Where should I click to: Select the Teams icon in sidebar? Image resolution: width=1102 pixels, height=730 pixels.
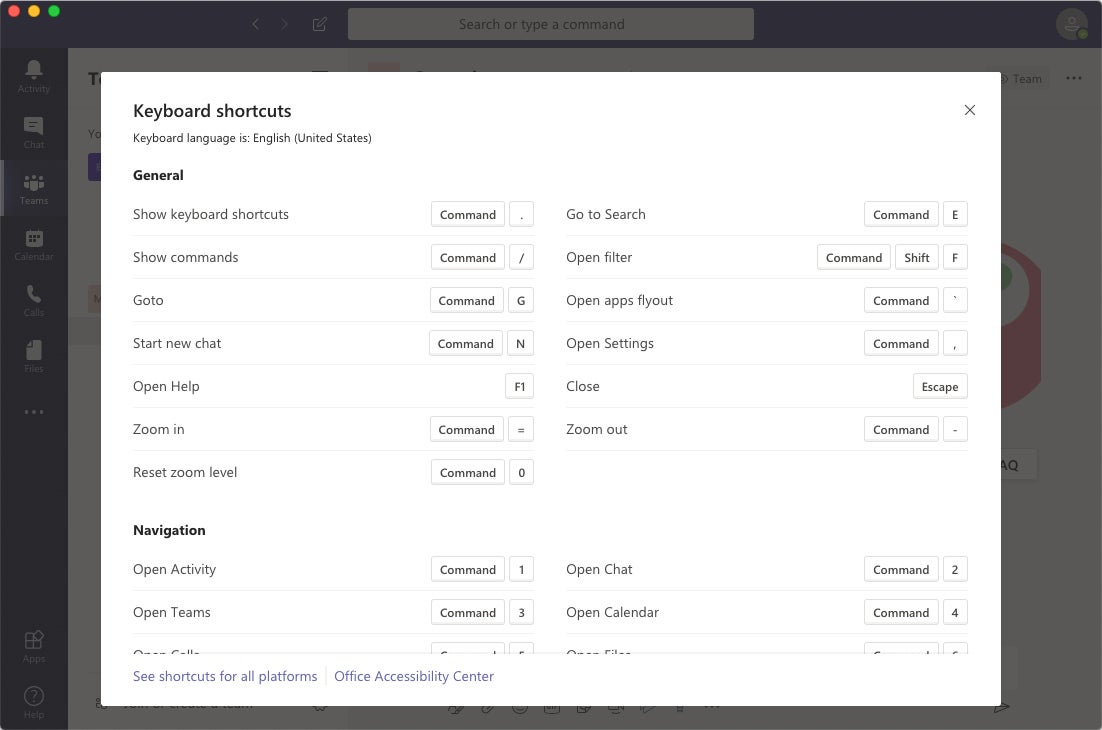click(34, 188)
